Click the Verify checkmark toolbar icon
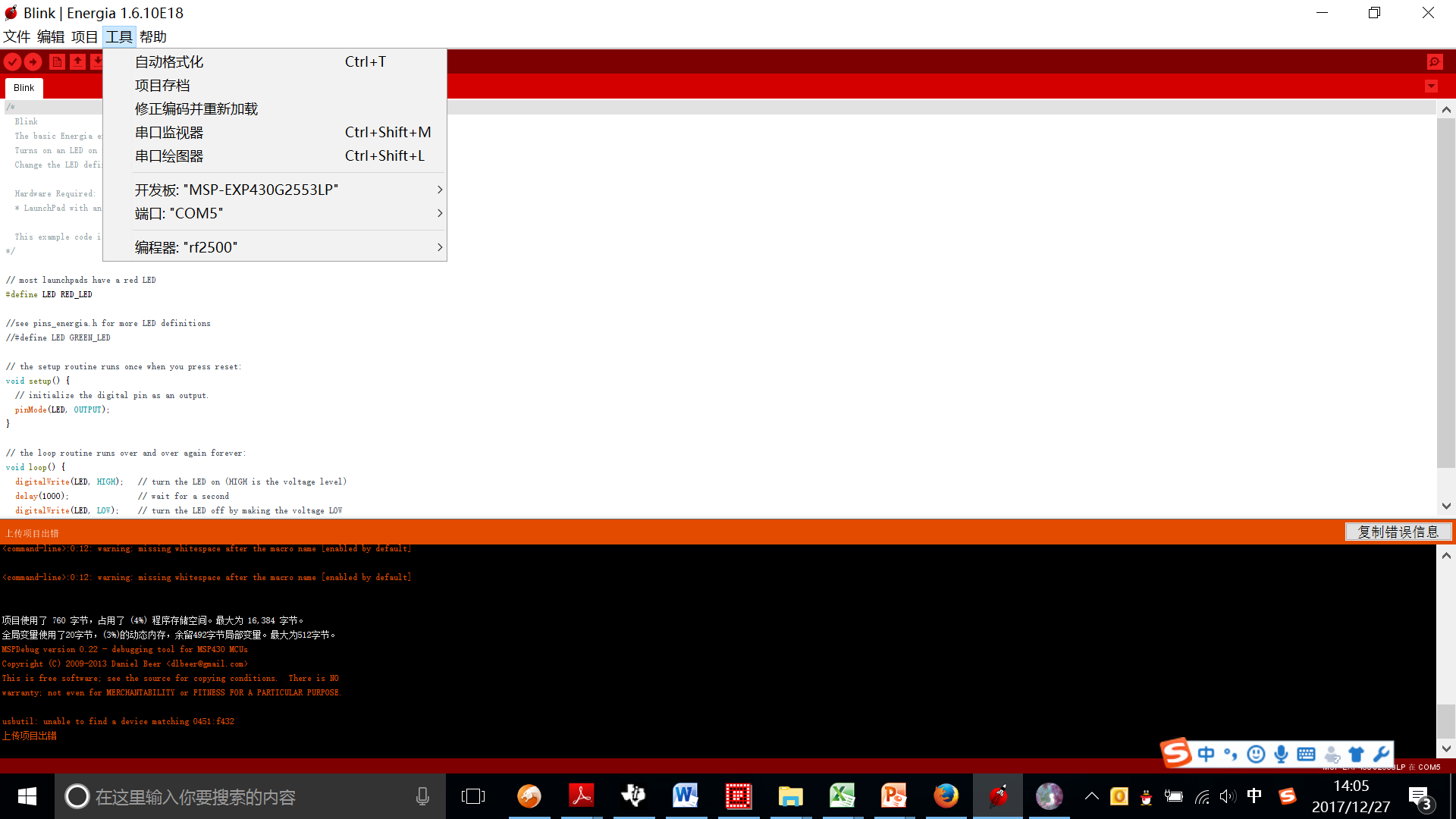Screen dimensions: 1456x819 click(12, 62)
